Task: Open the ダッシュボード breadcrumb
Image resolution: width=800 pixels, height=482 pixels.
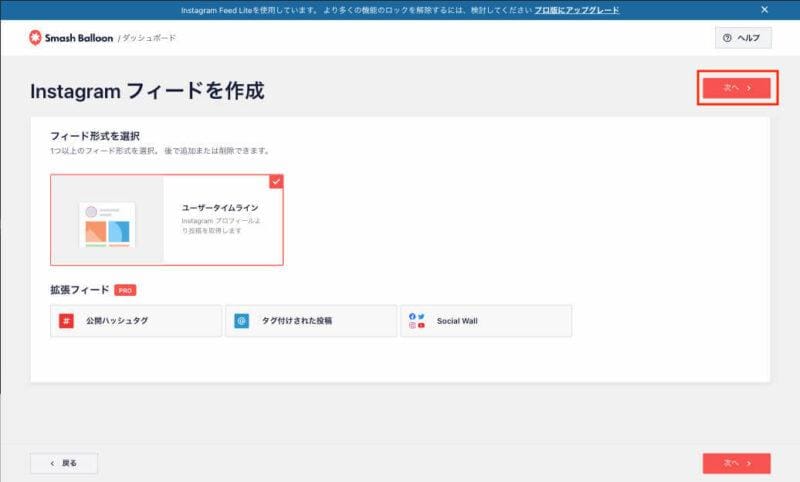Action: tap(150, 38)
